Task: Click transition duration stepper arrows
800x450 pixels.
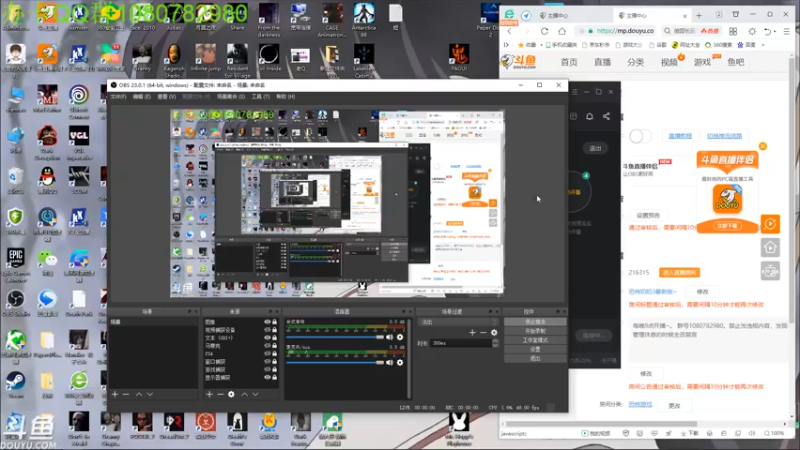Action: tap(495, 343)
